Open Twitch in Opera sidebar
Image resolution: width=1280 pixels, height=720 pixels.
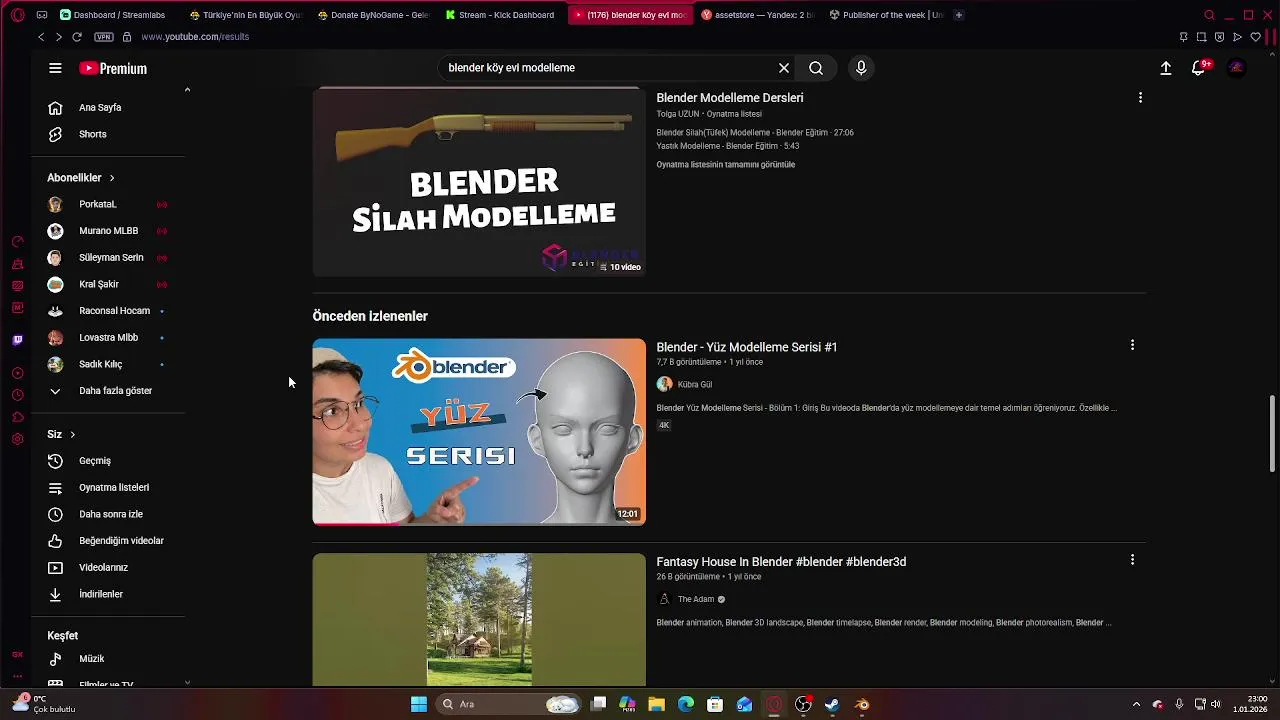(x=17, y=340)
